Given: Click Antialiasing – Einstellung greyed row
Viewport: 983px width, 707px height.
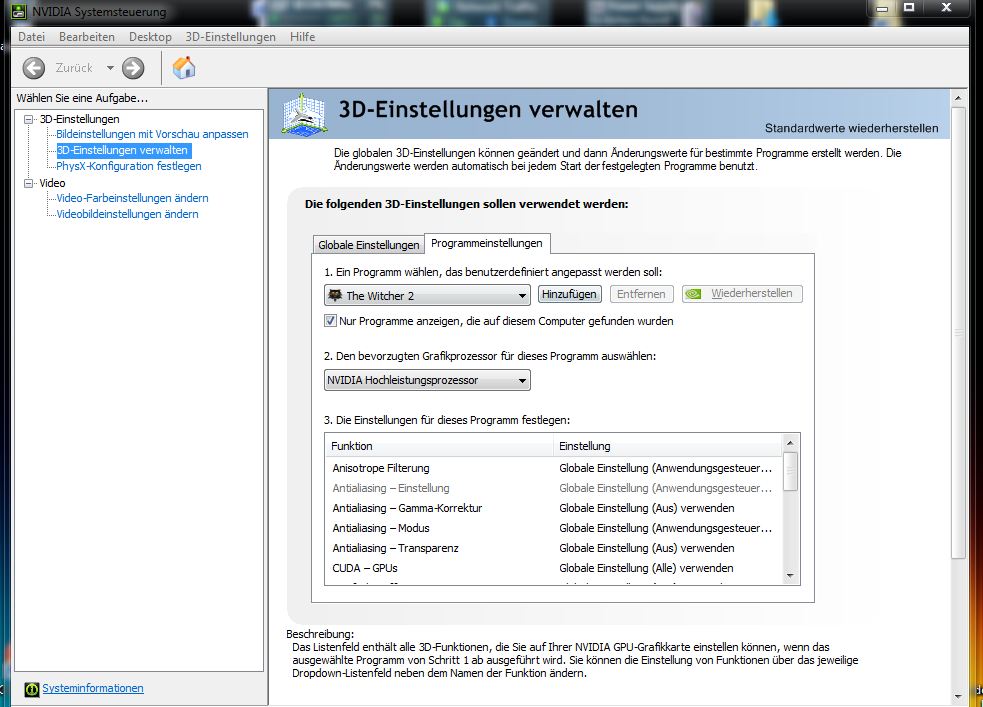Looking at the screenshot, I should coord(554,488).
